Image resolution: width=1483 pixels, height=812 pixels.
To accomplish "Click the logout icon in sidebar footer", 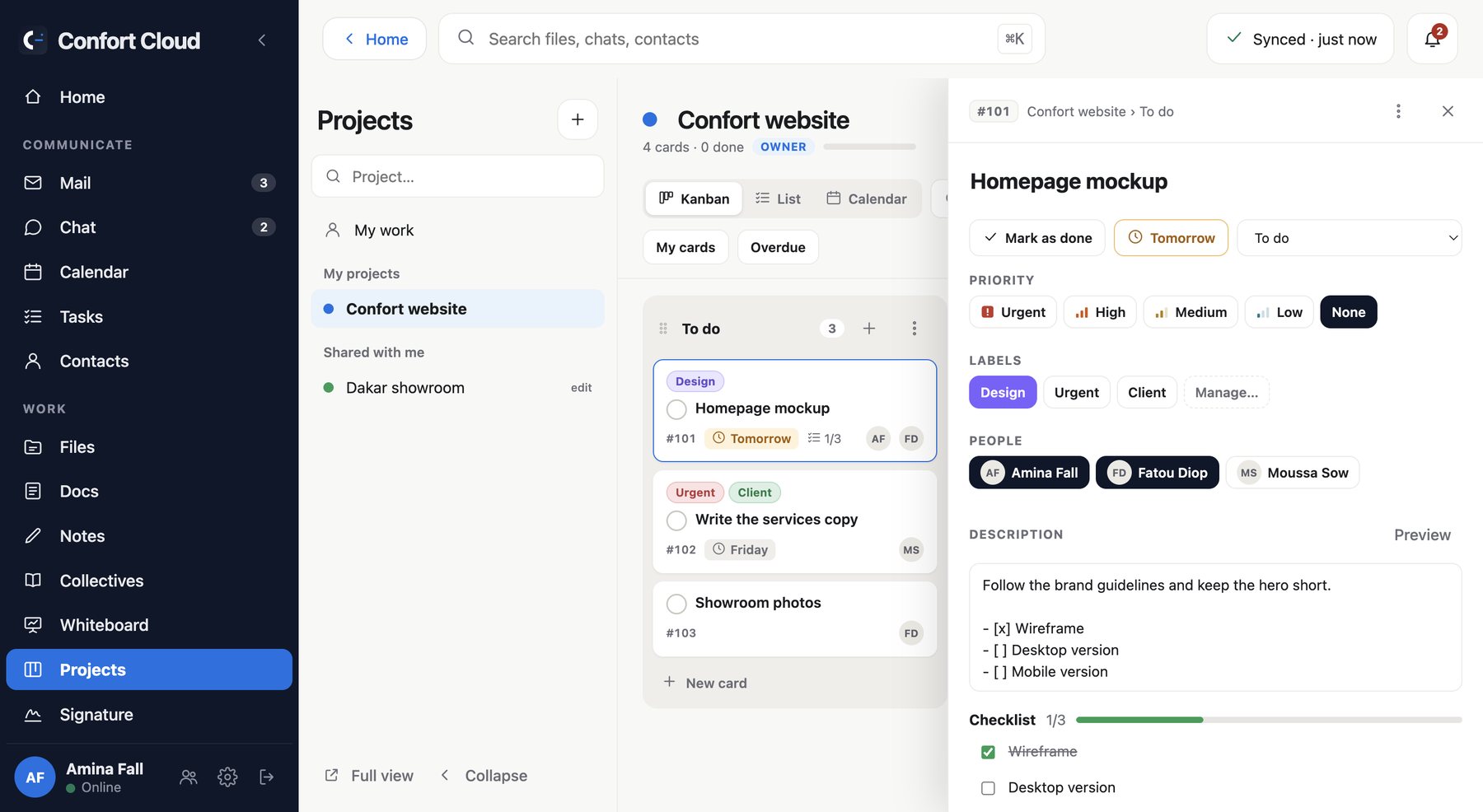I will (x=266, y=777).
